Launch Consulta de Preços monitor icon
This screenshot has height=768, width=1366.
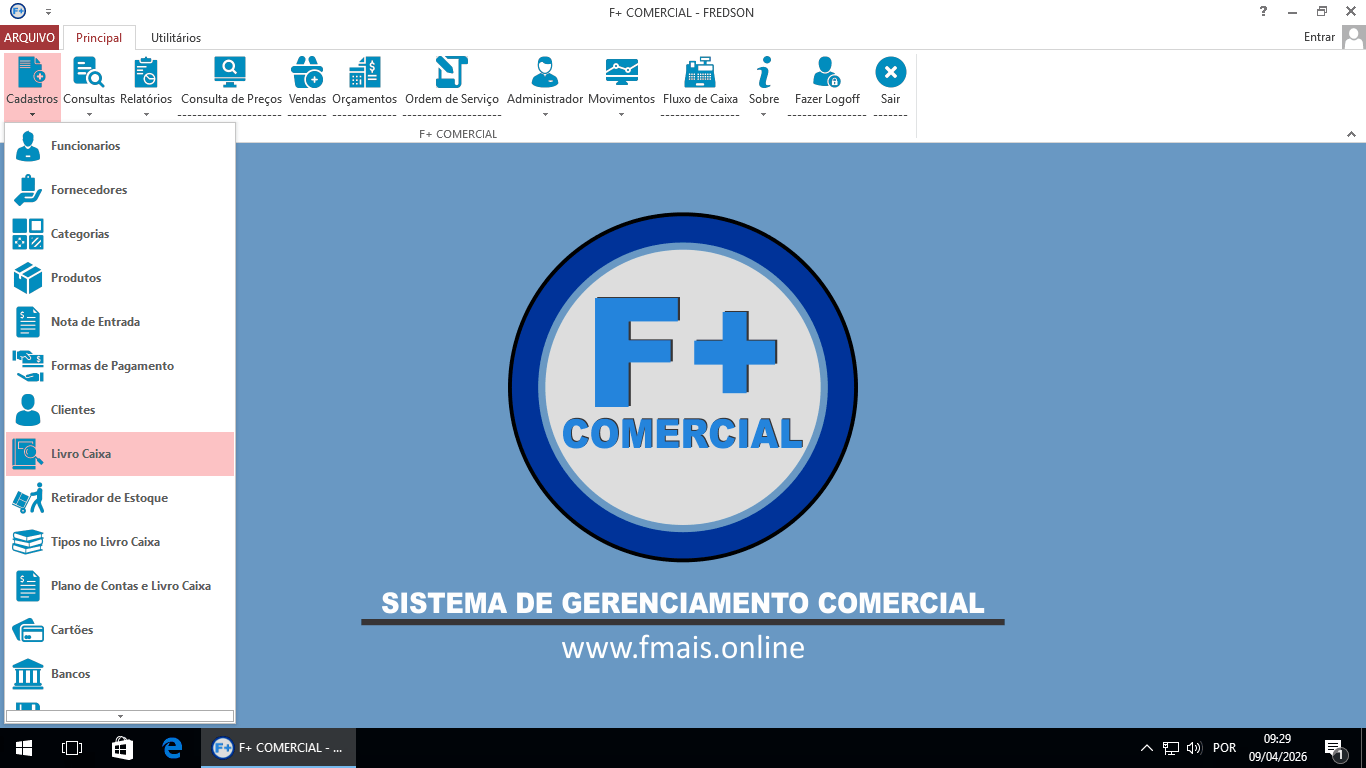pos(230,73)
